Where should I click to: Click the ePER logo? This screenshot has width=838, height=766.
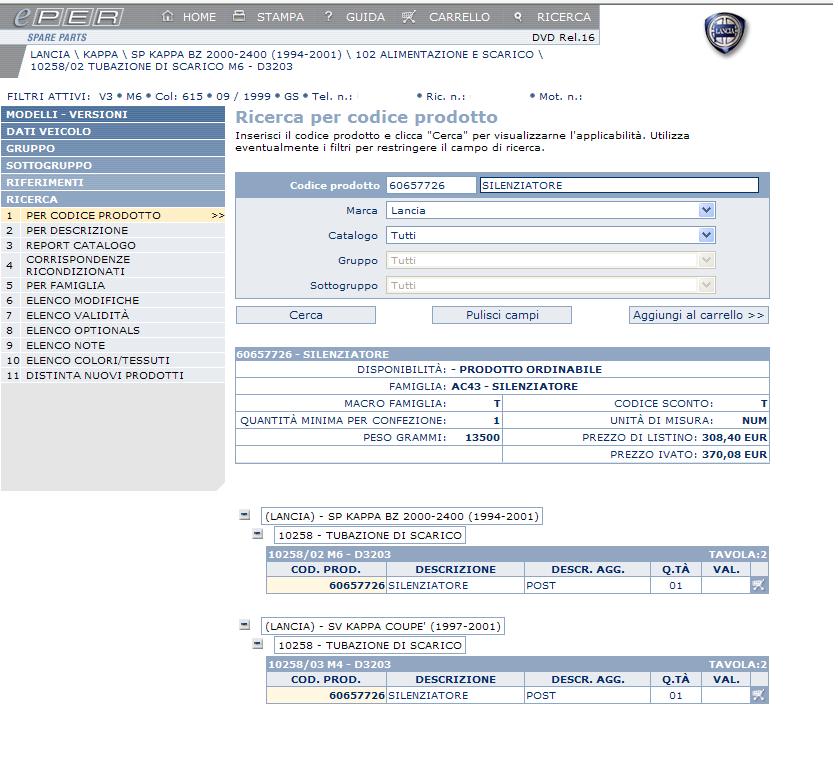69,17
